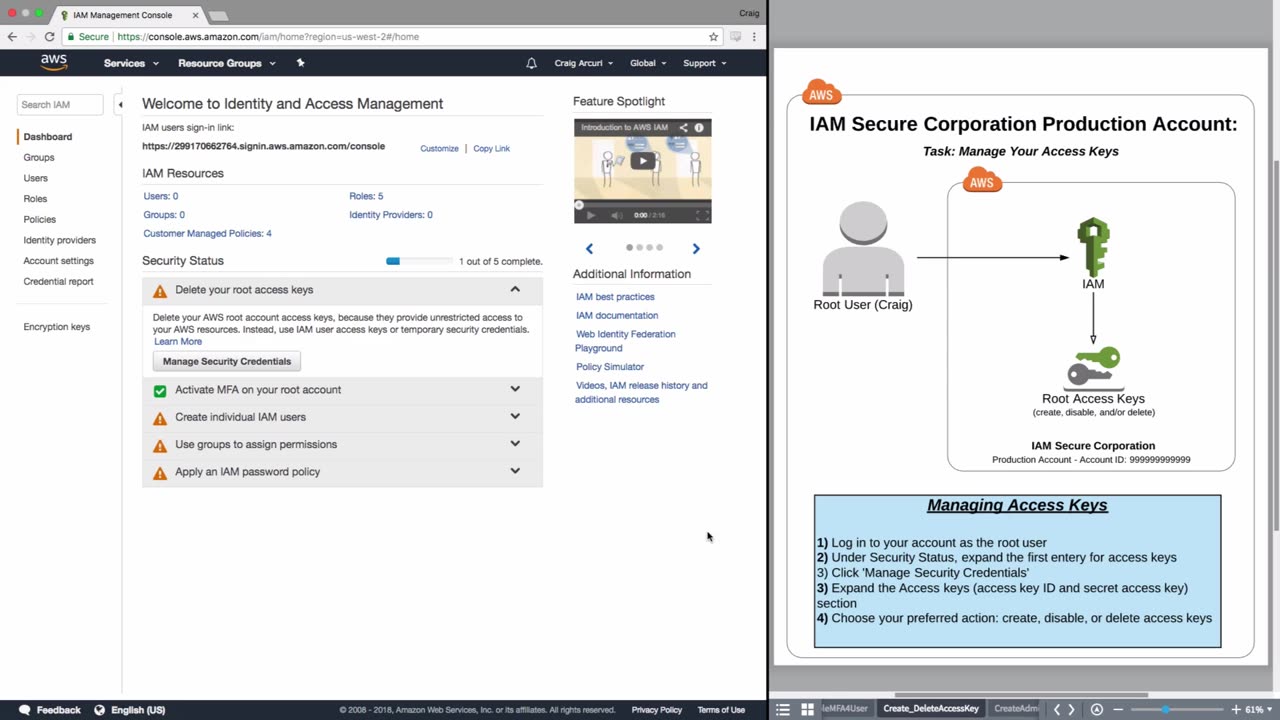Click the globe language icon in footer
The height and width of the screenshot is (720, 1280).
coord(99,710)
